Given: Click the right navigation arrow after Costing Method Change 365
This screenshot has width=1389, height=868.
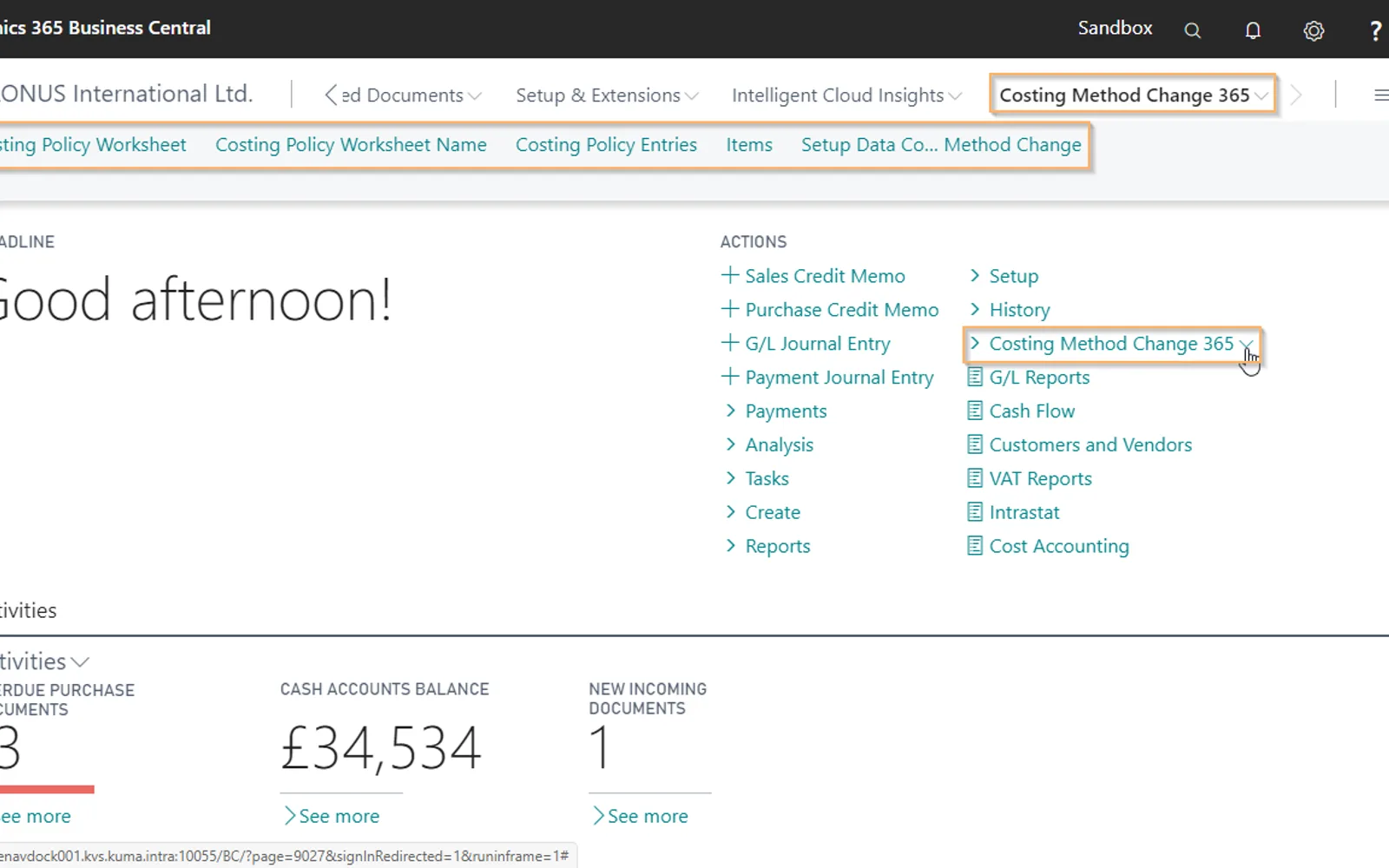Looking at the screenshot, I should [x=1296, y=95].
